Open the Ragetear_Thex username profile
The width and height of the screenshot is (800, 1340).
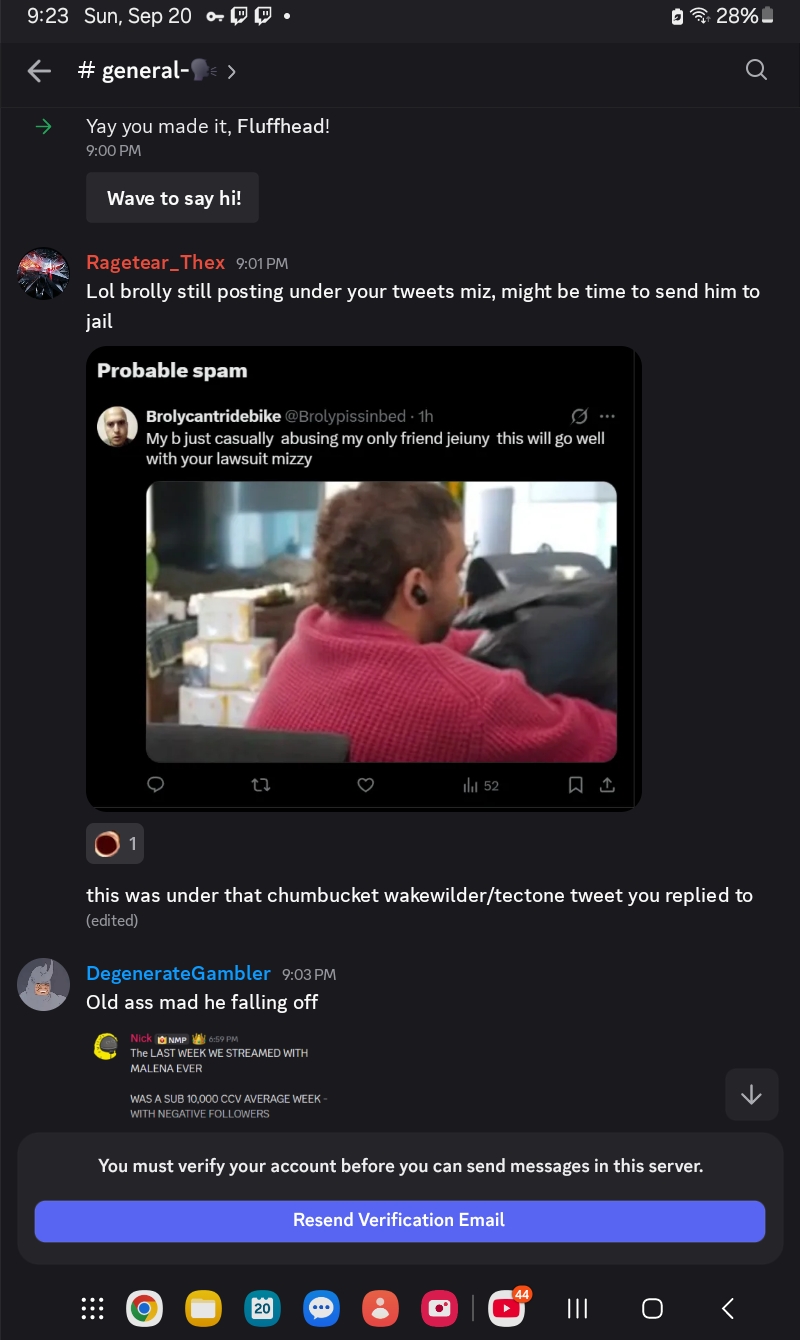(155, 262)
